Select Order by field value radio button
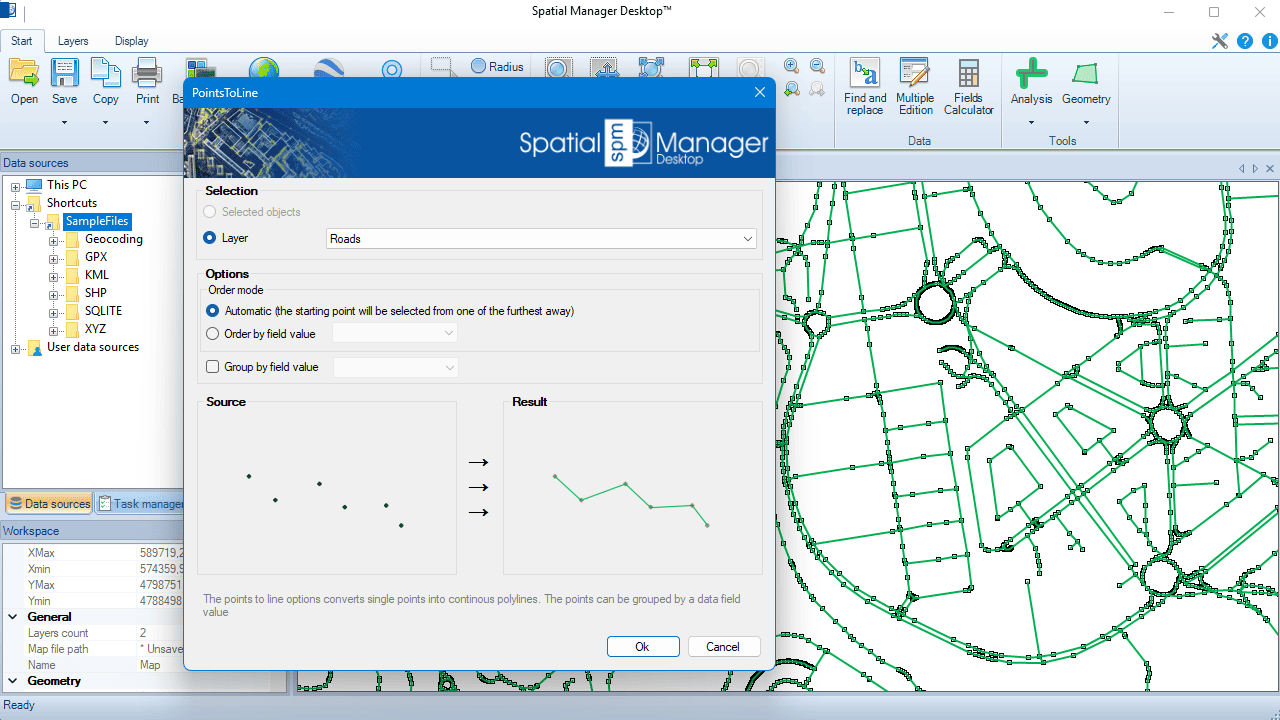Image resolution: width=1280 pixels, height=720 pixels. tap(212, 334)
